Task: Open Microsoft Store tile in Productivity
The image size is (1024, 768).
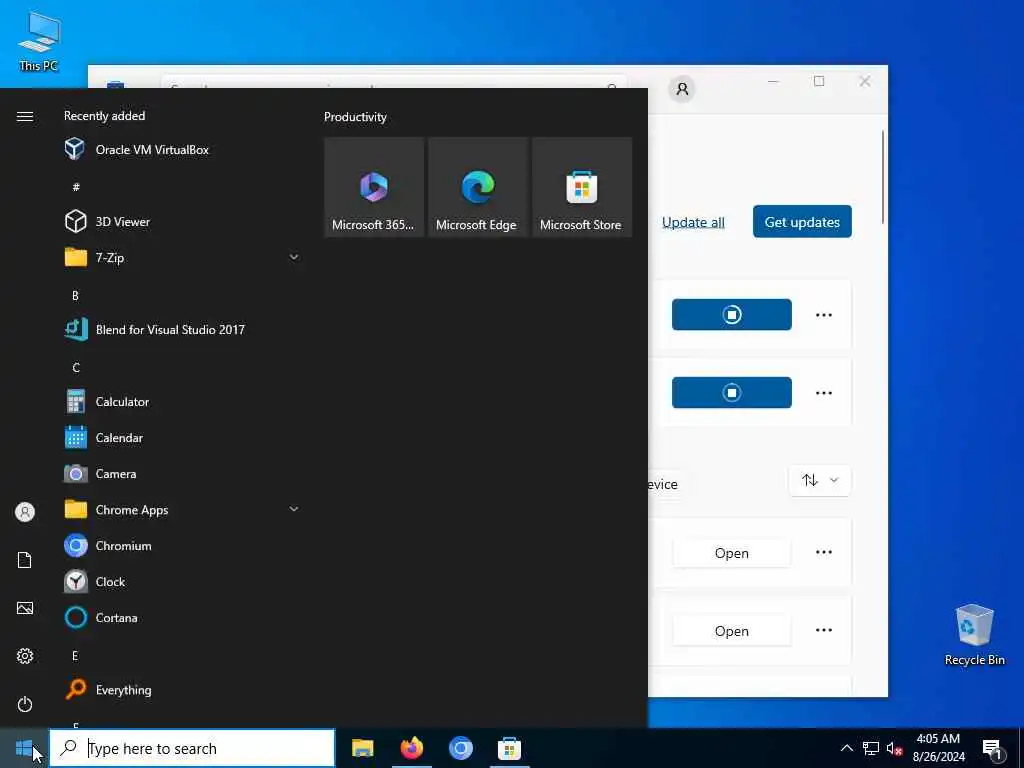Action: (x=582, y=187)
